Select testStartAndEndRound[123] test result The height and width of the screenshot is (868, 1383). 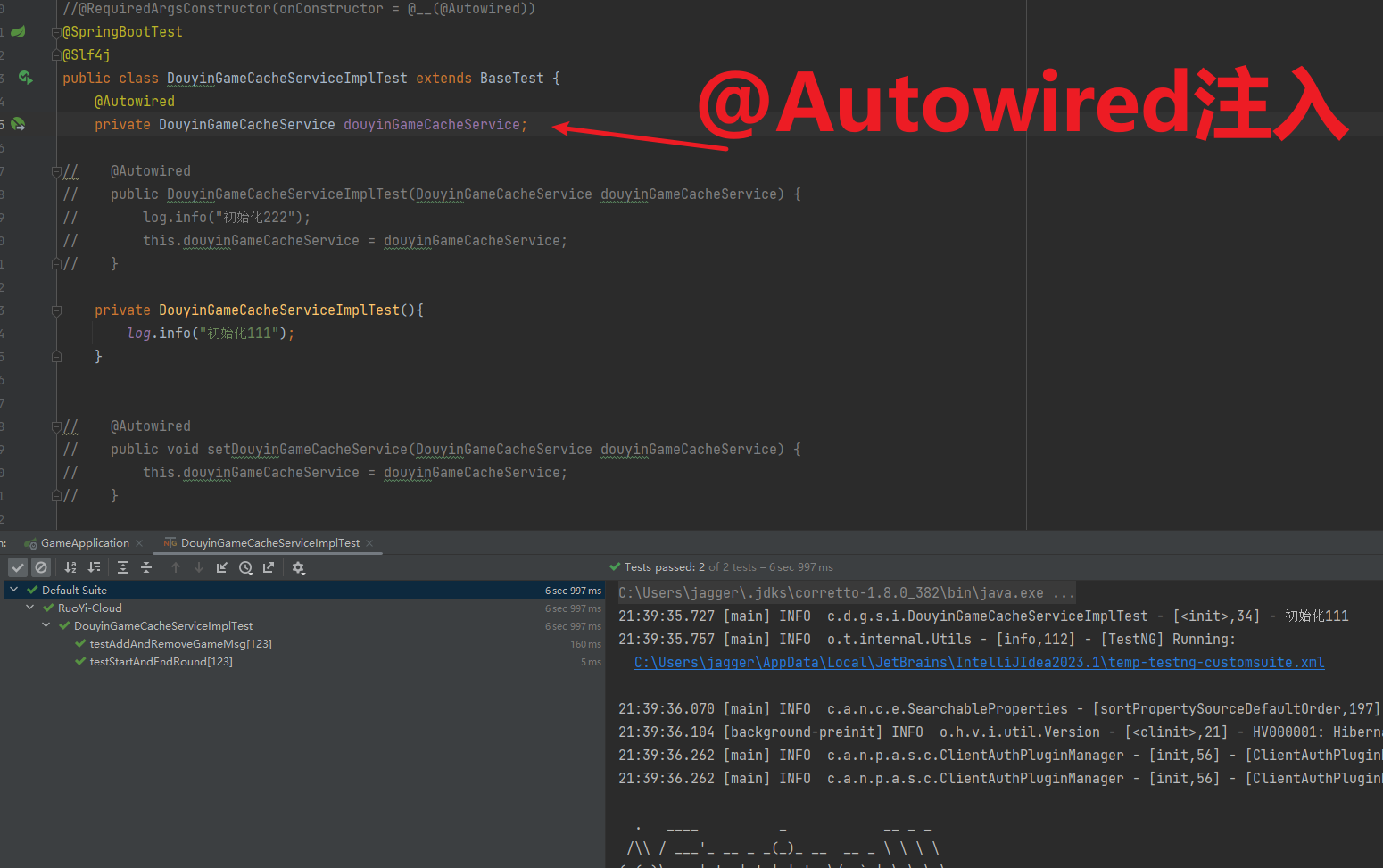coord(161,661)
